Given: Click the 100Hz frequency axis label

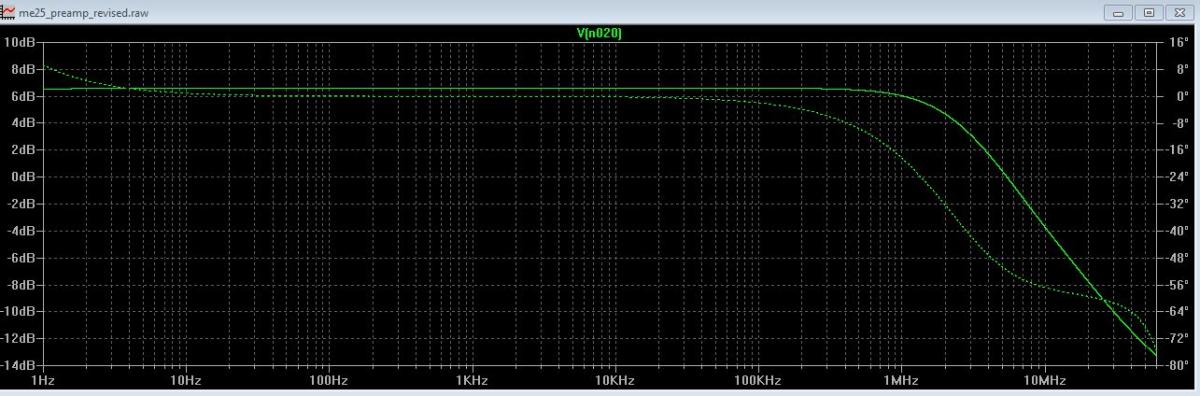Looking at the screenshot, I should click(x=328, y=381).
